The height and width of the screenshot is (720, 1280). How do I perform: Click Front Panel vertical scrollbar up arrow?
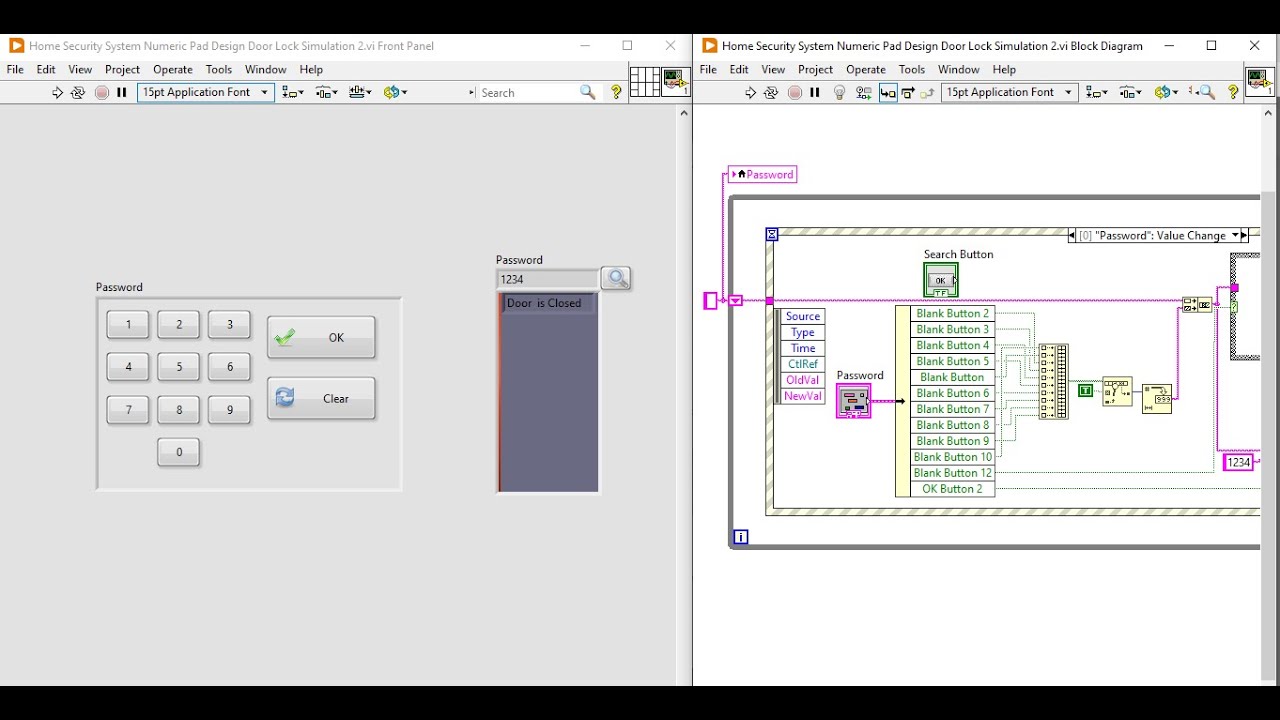tap(684, 113)
